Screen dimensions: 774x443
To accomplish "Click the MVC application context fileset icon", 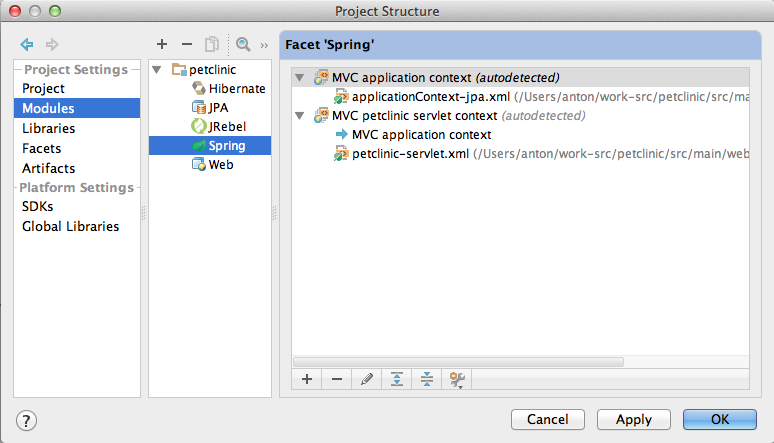I will click(x=321, y=77).
